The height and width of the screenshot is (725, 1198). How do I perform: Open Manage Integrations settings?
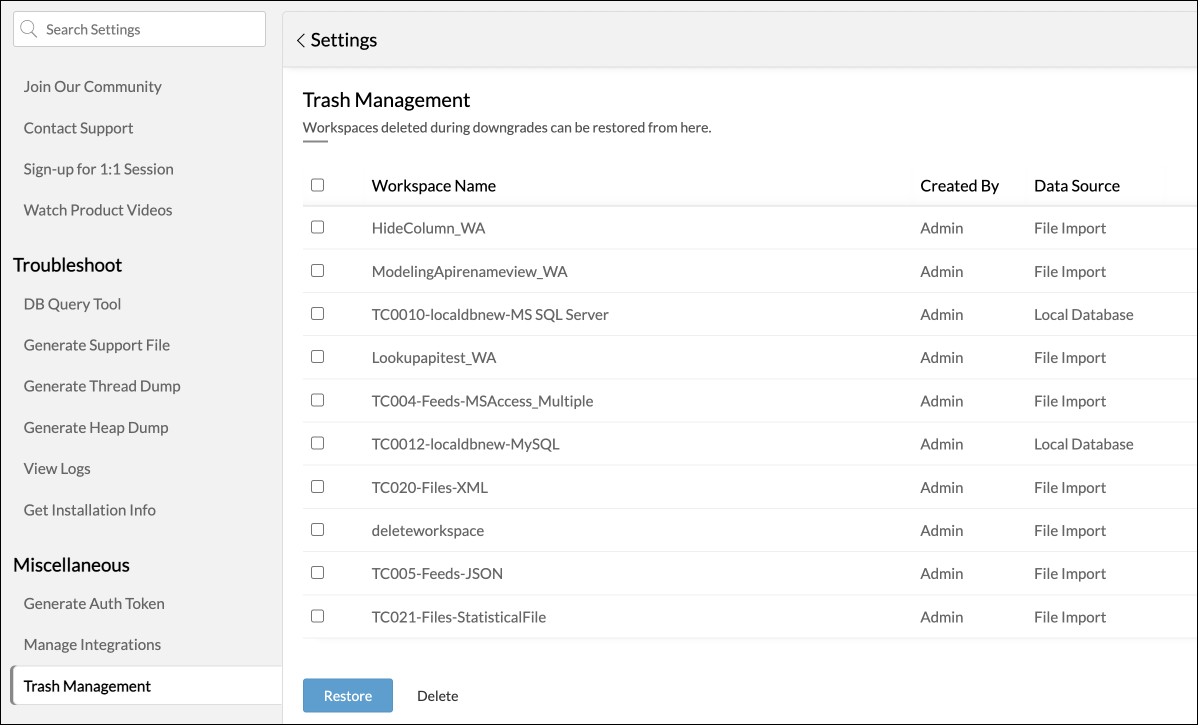92,645
